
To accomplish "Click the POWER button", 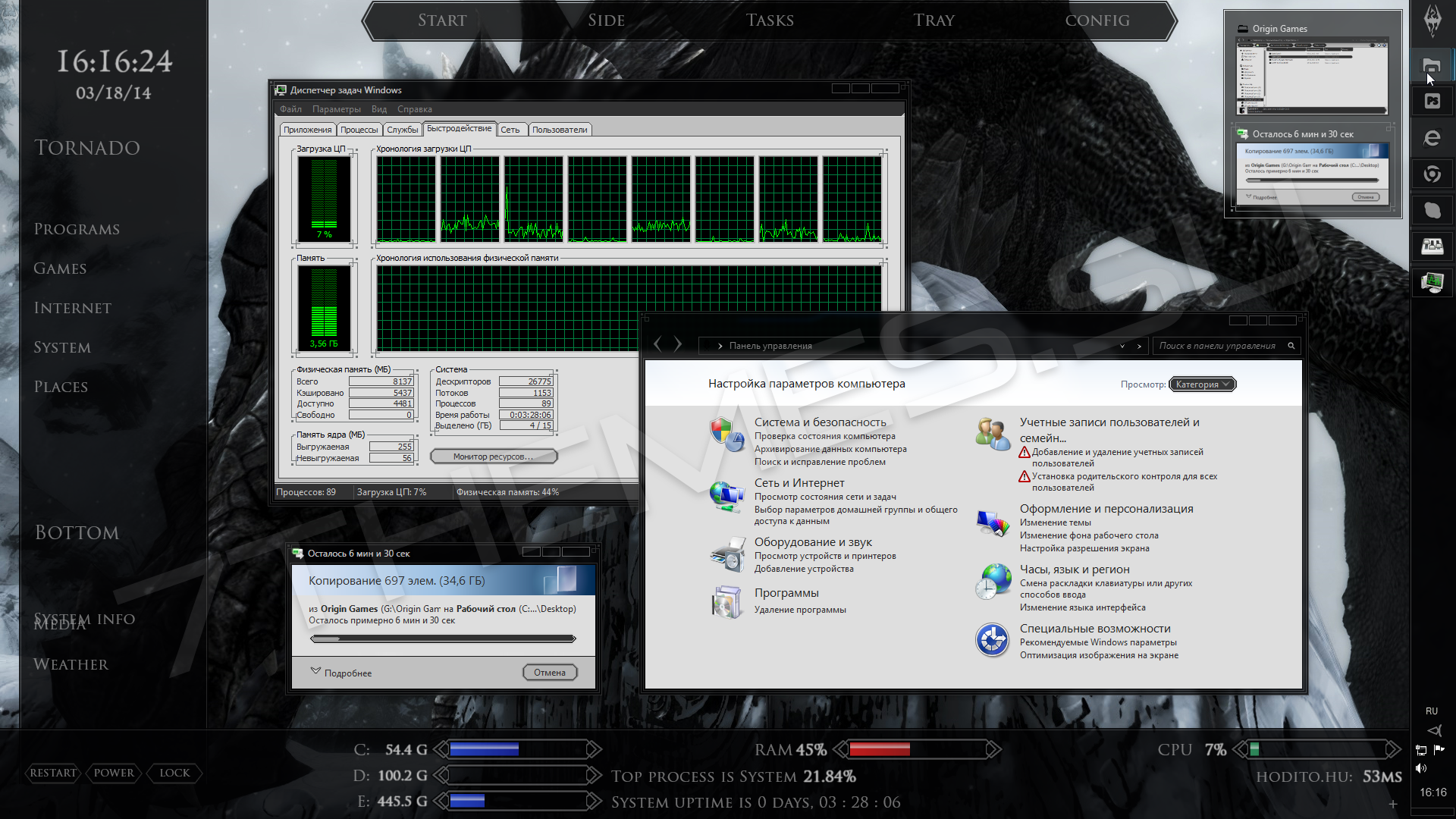I will tap(114, 773).
